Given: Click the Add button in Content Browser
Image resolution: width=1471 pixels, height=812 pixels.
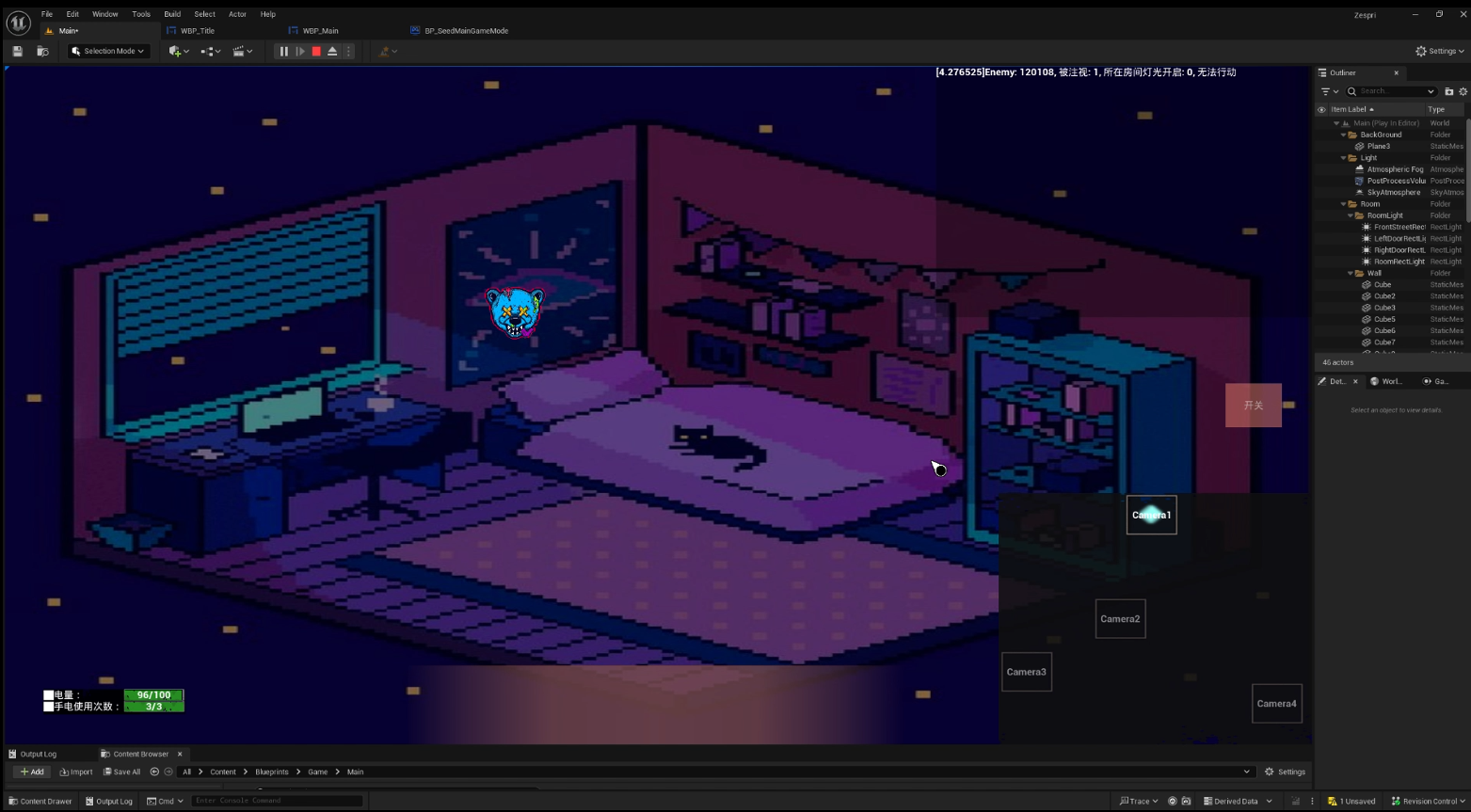Looking at the screenshot, I should tap(31, 772).
